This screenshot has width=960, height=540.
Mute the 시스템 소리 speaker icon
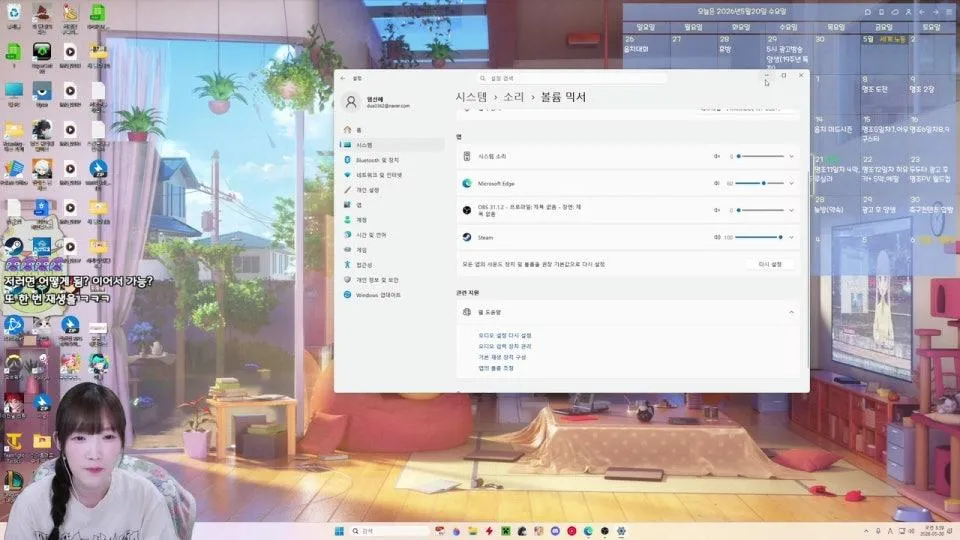(x=716, y=156)
